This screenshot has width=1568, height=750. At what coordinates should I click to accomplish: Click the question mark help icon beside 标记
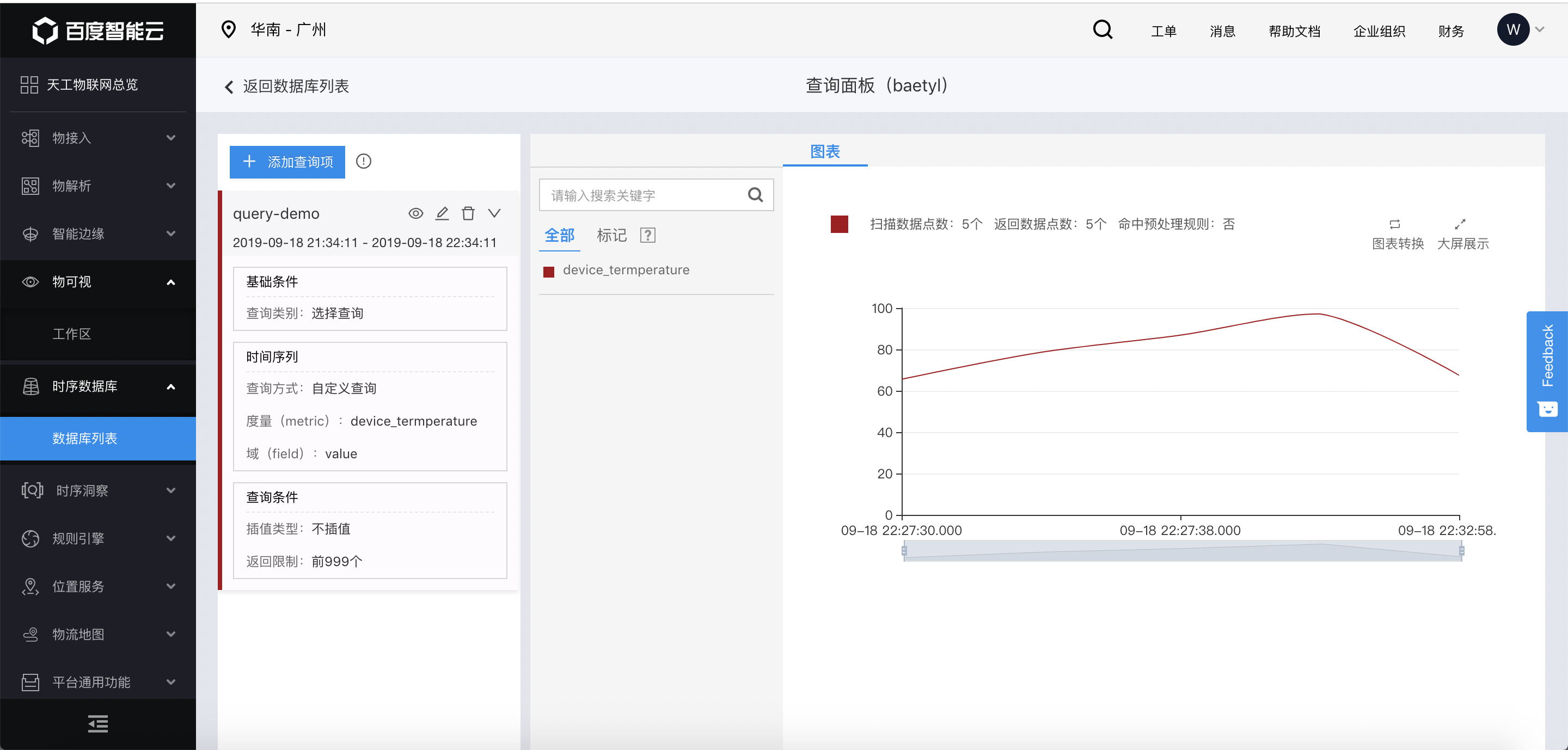648,236
